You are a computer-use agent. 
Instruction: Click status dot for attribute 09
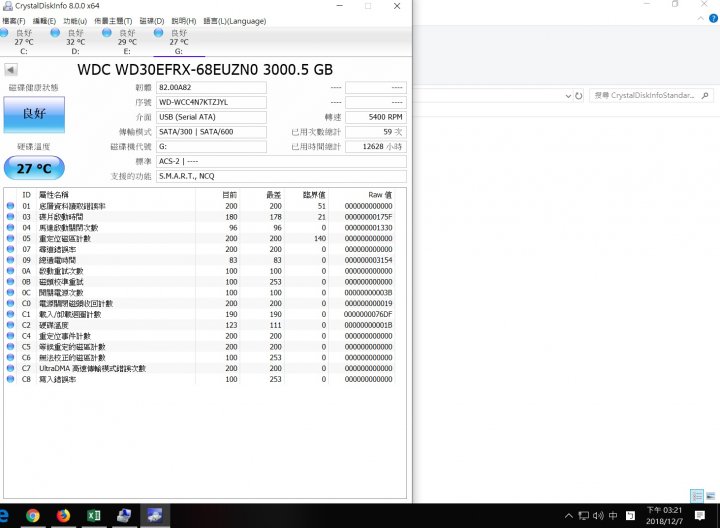tap(11, 260)
